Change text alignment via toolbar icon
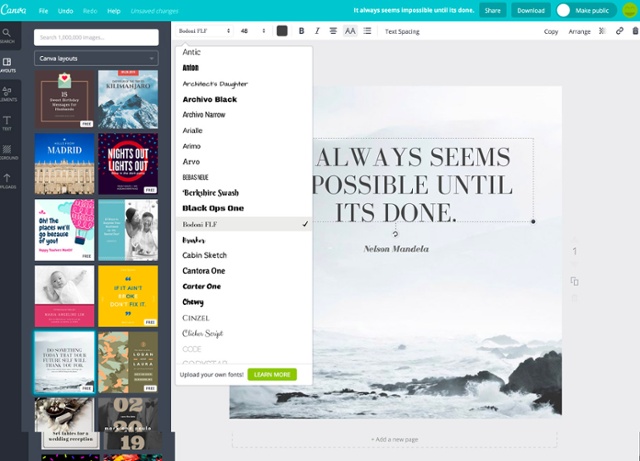640x461 pixels. coord(333,31)
